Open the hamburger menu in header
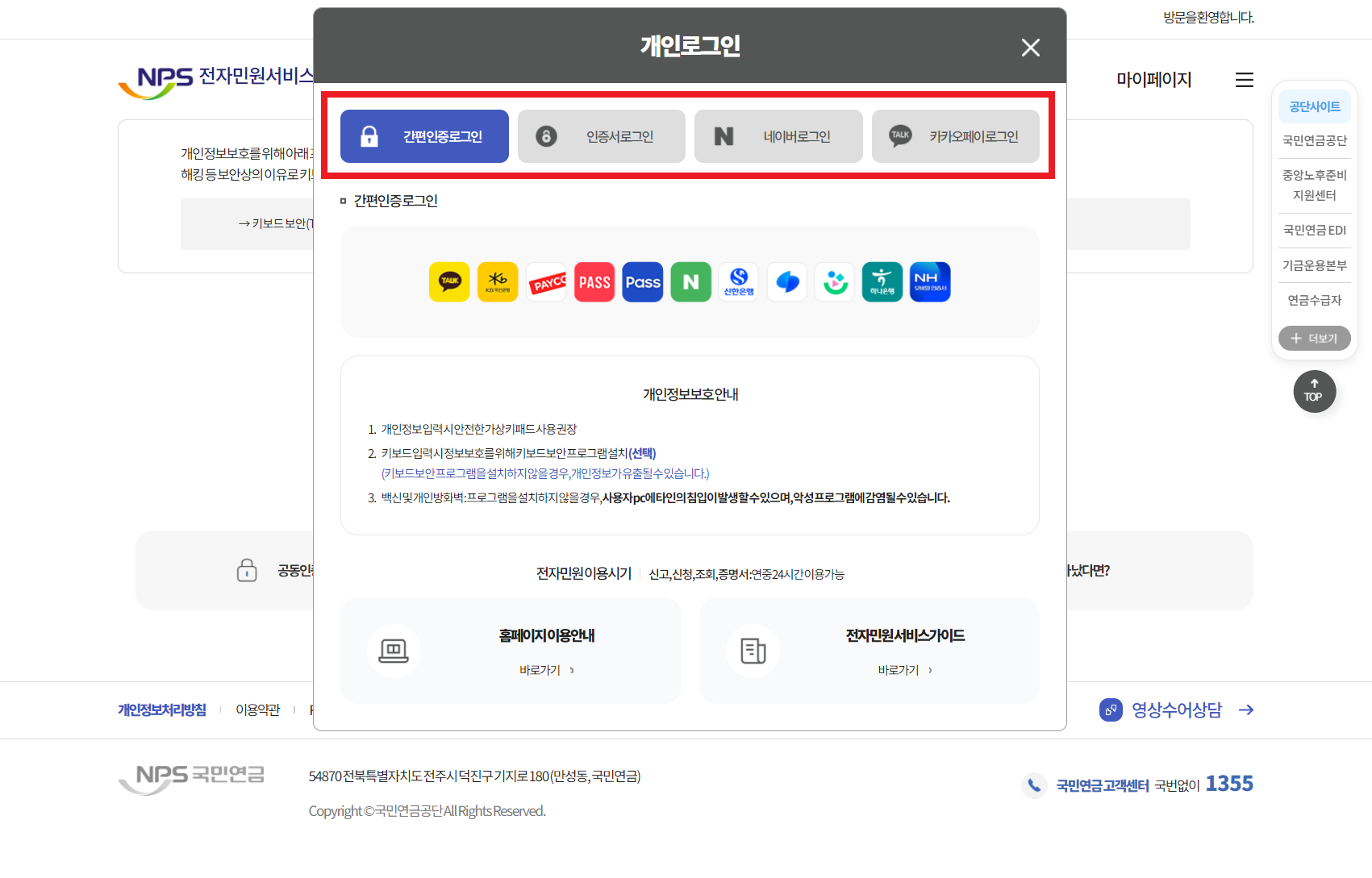Screen dimensions: 1372x878 click(1245, 80)
